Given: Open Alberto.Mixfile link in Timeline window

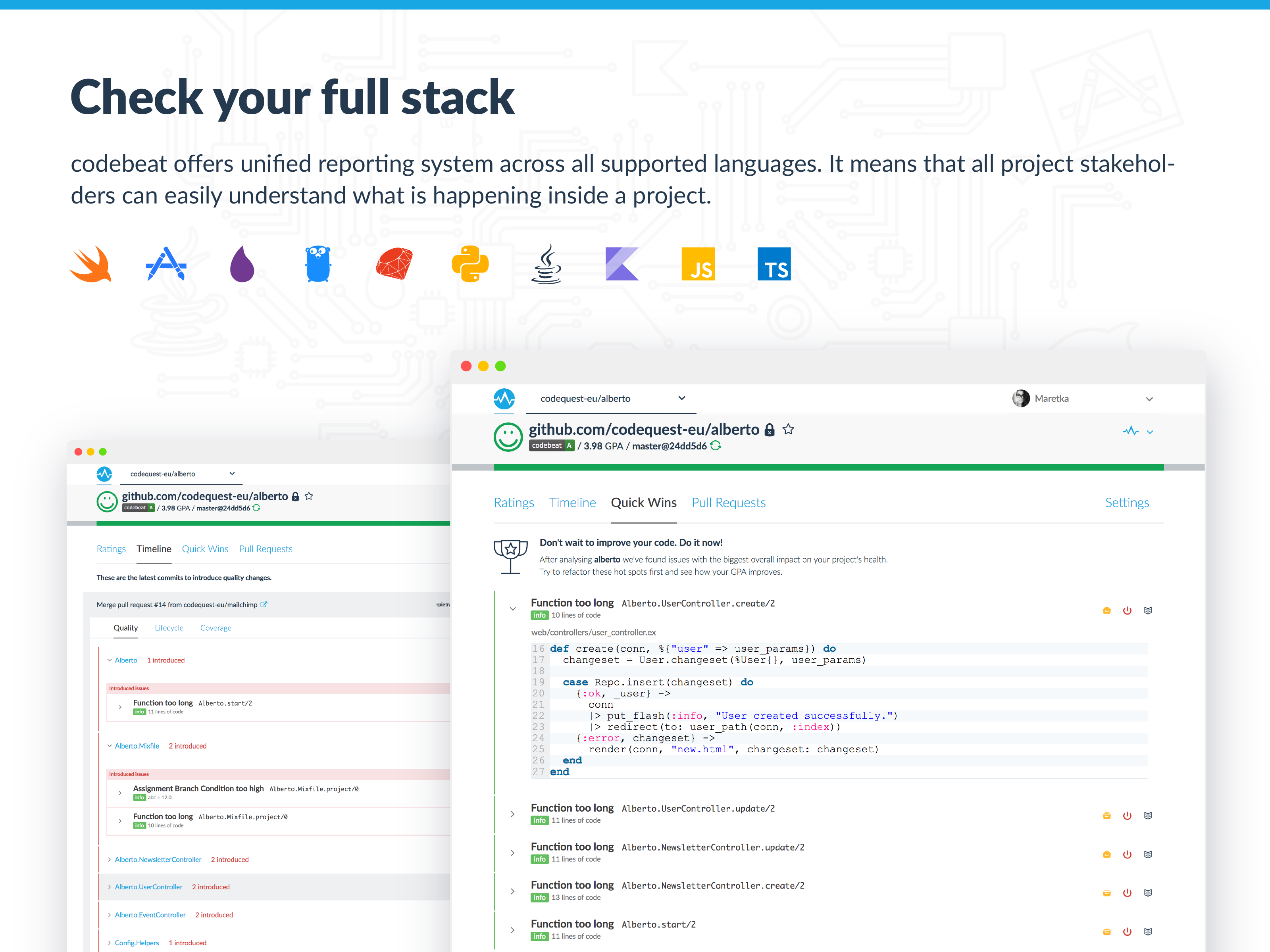Looking at the screenshot, I should tap(137, 746).
